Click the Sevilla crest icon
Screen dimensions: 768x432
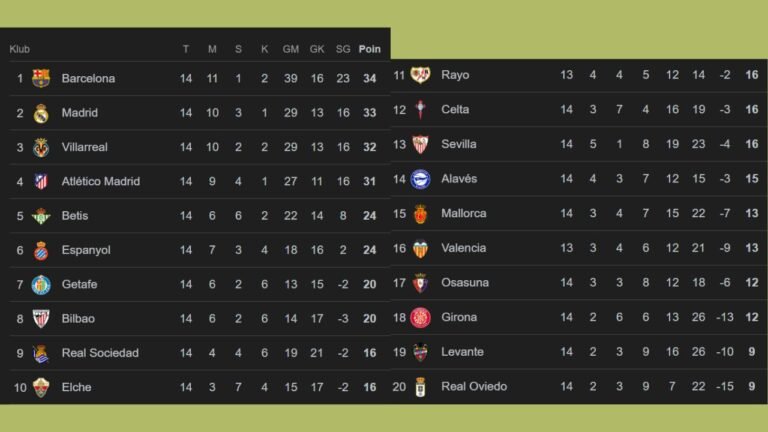coord(420,144)
